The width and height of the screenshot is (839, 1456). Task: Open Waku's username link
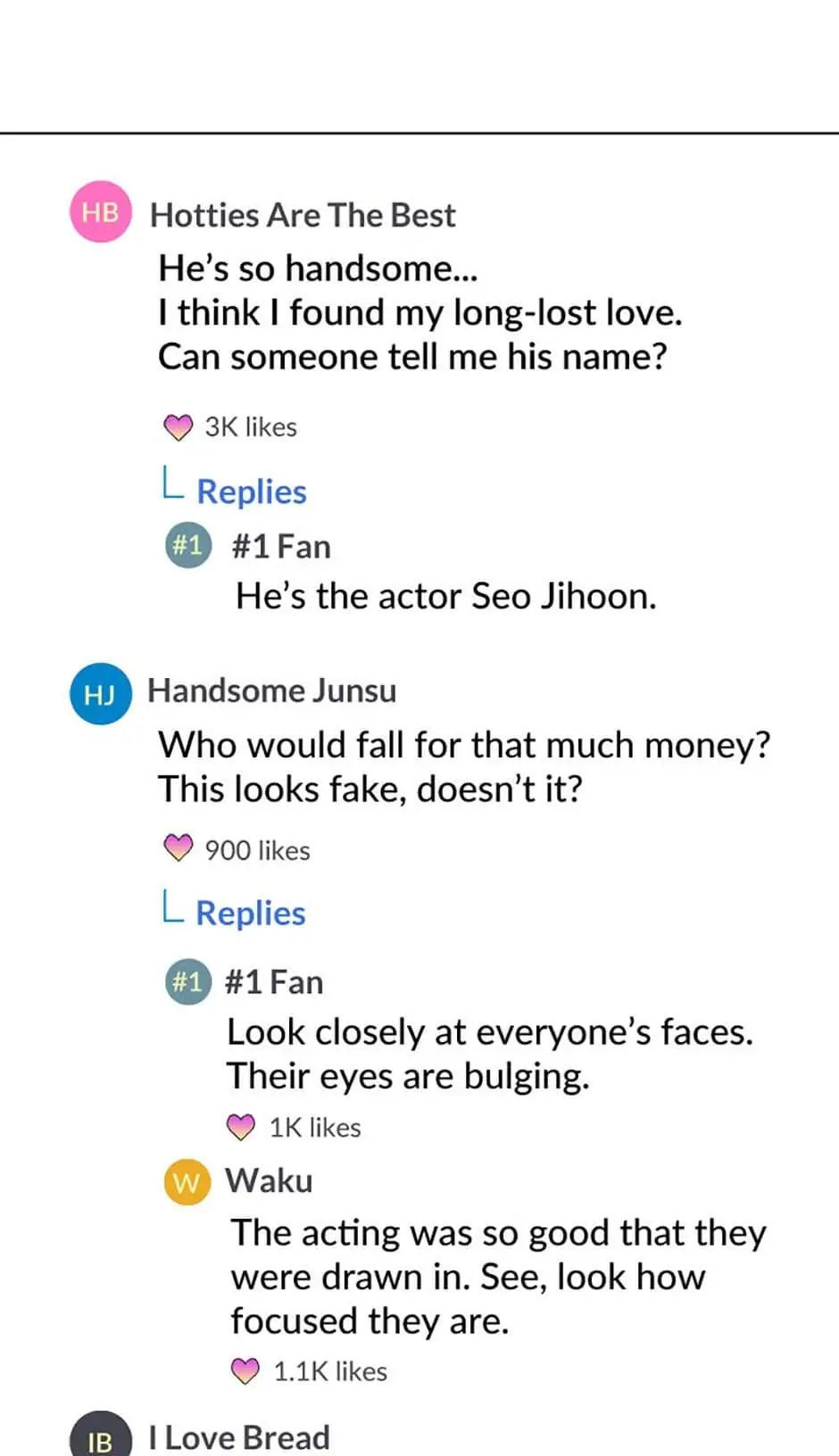coord(269,1180)
